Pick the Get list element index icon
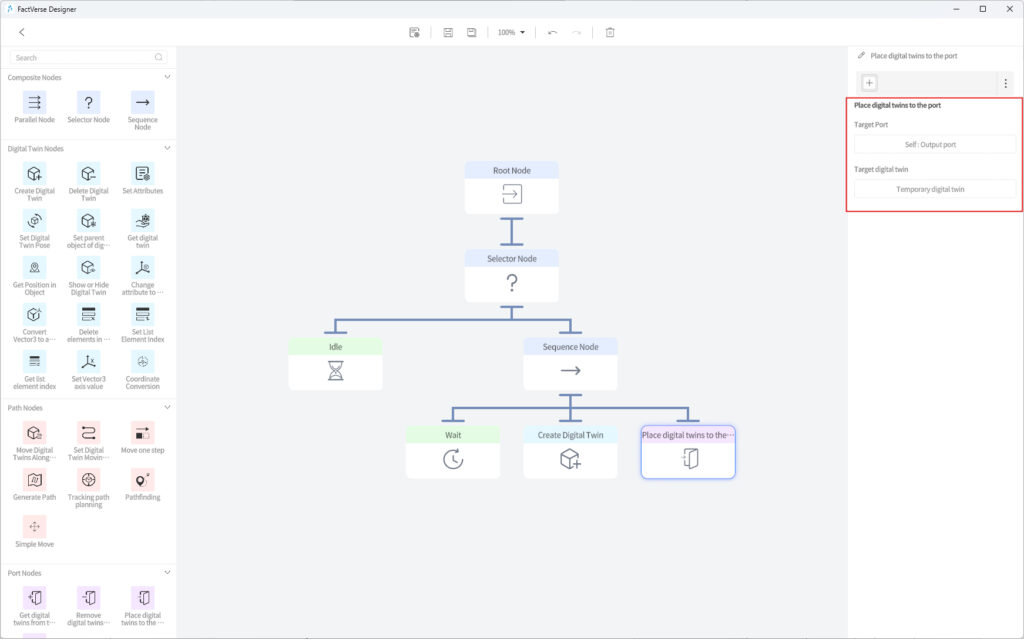Image resolution: width=1024 pixels, height=639 pixels. [x=35, y=362]
